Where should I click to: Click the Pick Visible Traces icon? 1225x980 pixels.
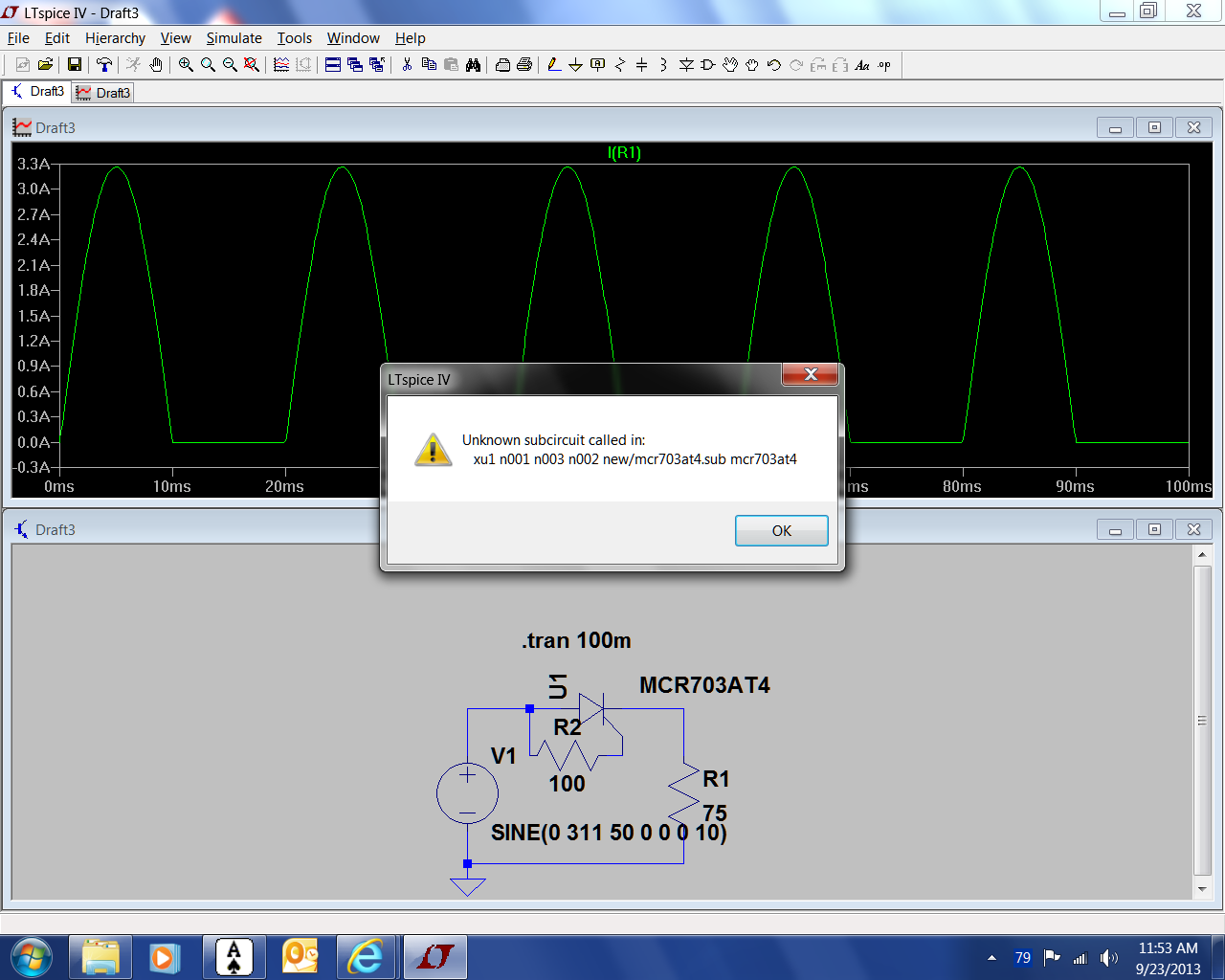click(281, 65)
